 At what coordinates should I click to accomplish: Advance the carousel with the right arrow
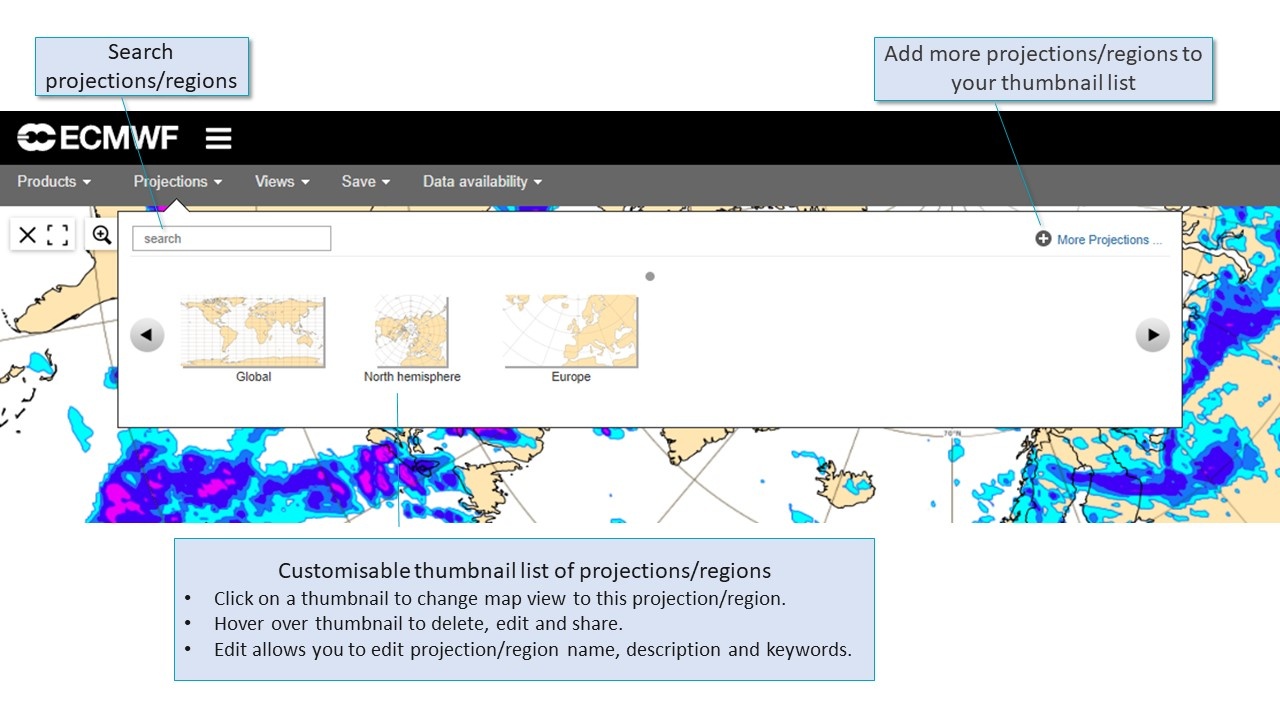coord(1152,334)
